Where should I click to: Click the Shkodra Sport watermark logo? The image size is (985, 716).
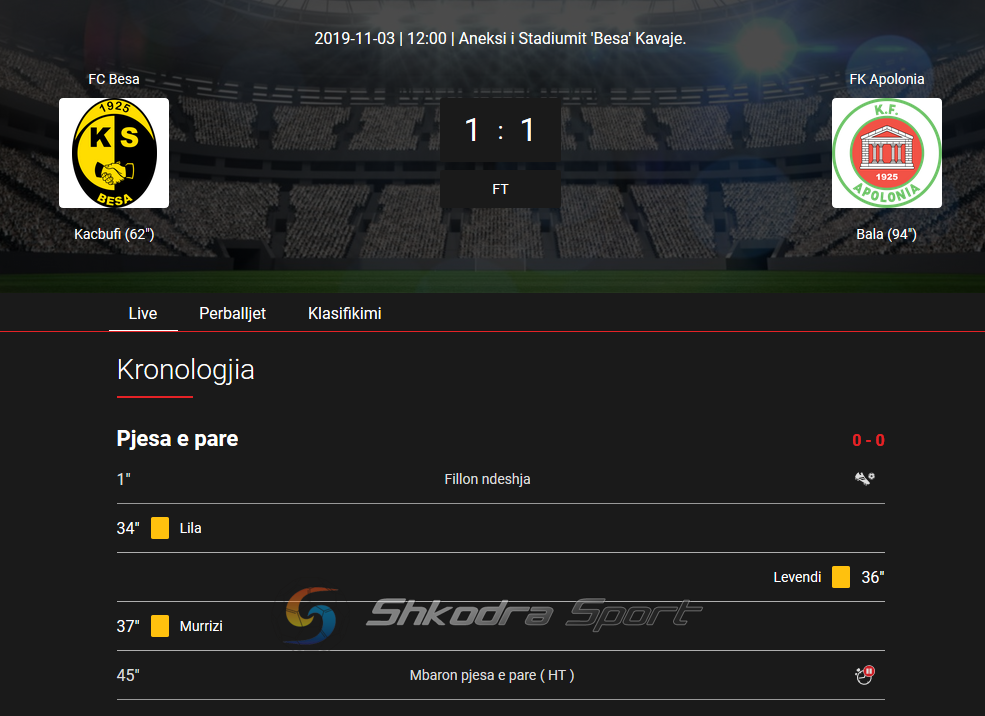pyautogui.click(x=493, y=615)
